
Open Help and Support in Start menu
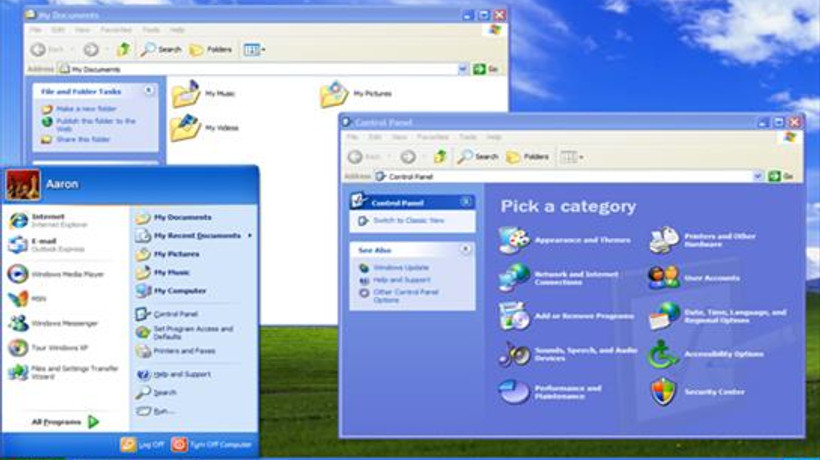(173, 374)
